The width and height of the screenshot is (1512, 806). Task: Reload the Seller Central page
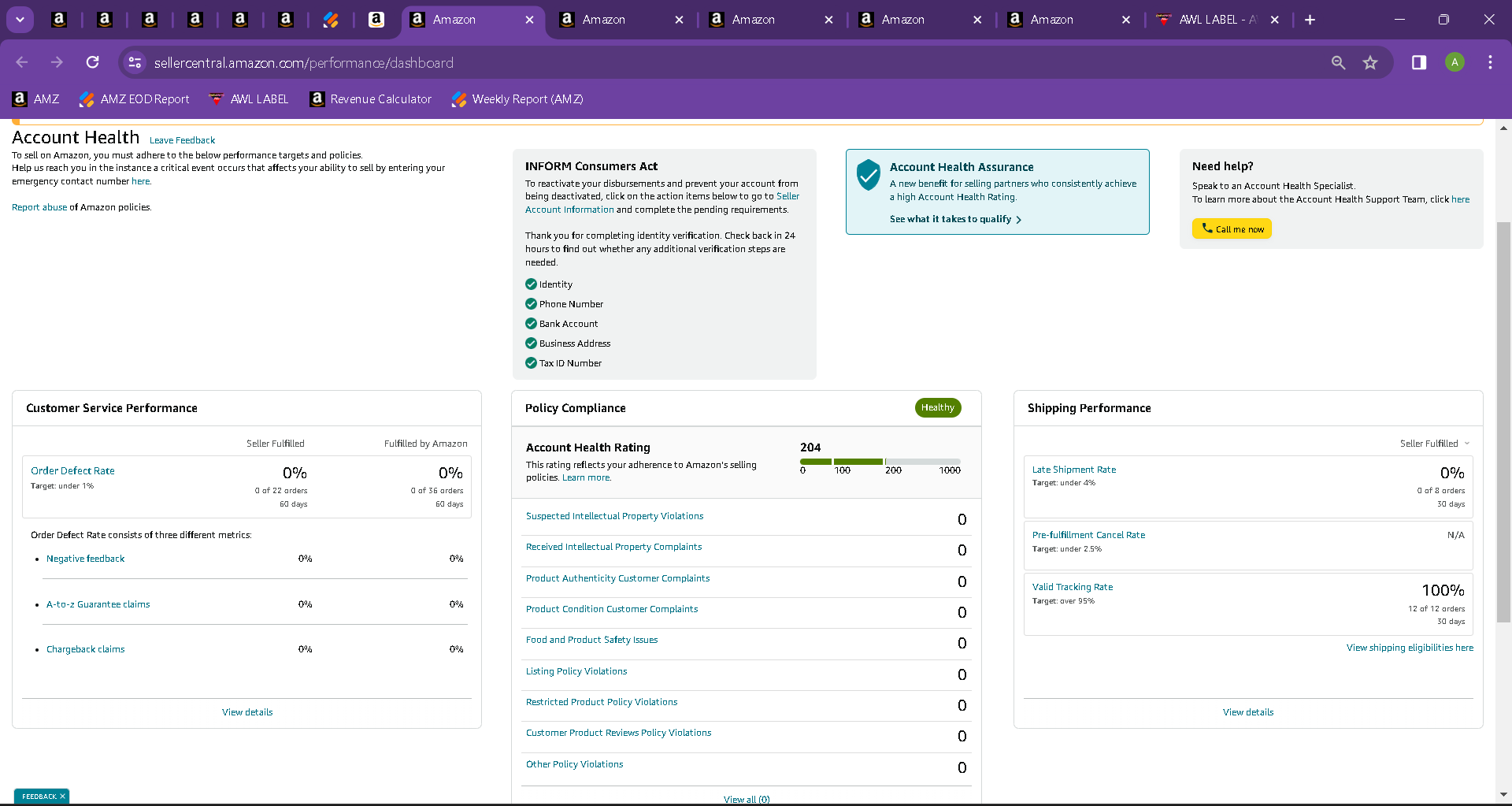tap(93, 62)
